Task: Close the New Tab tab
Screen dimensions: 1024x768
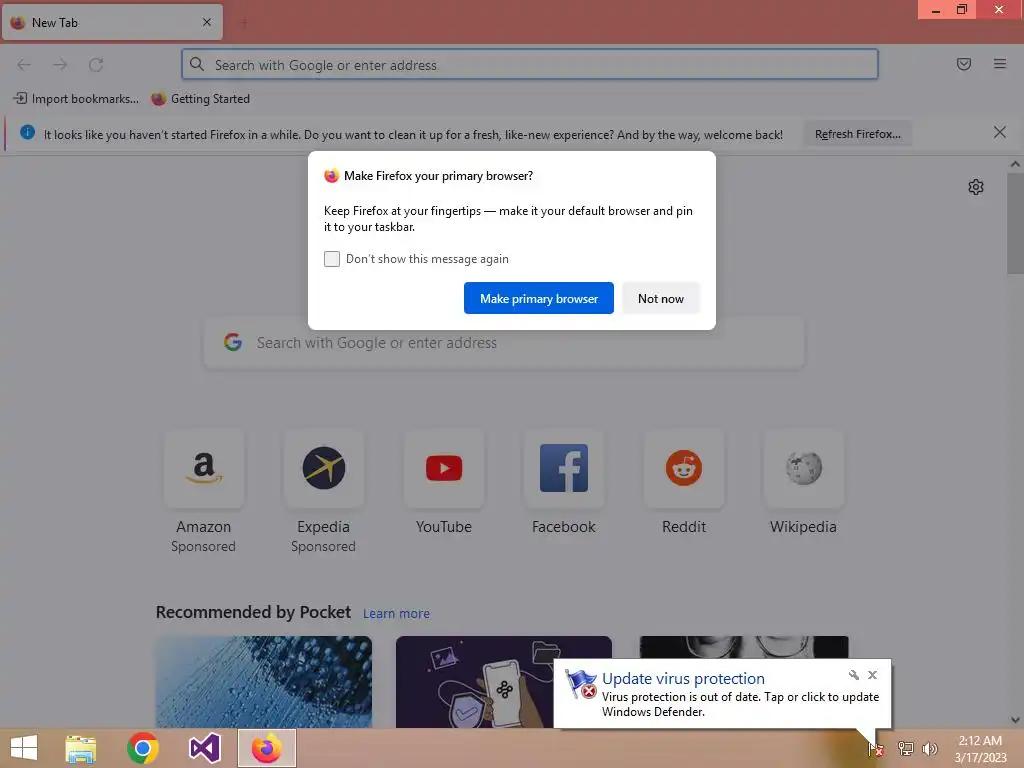Action: [207, 22]
